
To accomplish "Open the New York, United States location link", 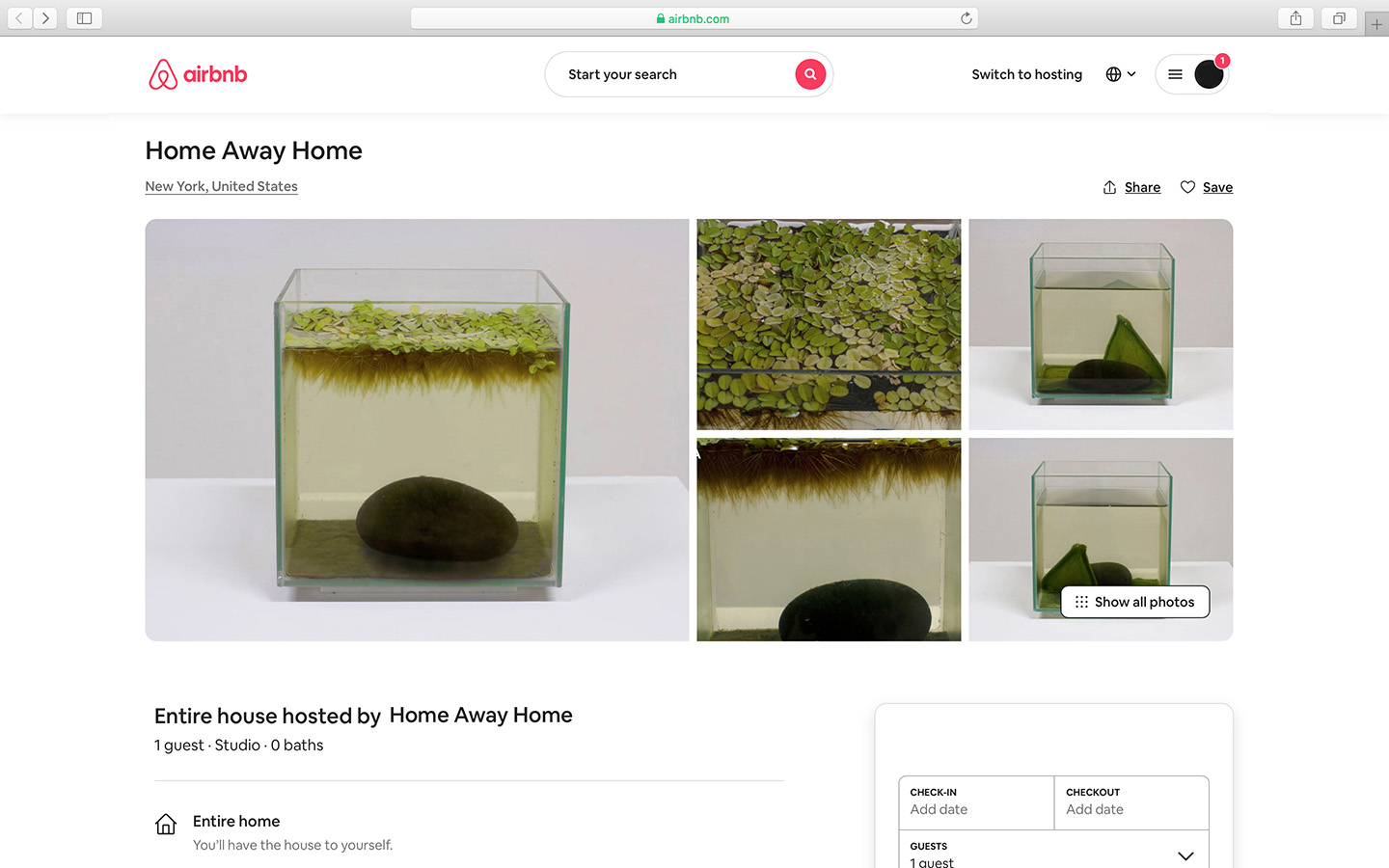I will click(221, 186).
